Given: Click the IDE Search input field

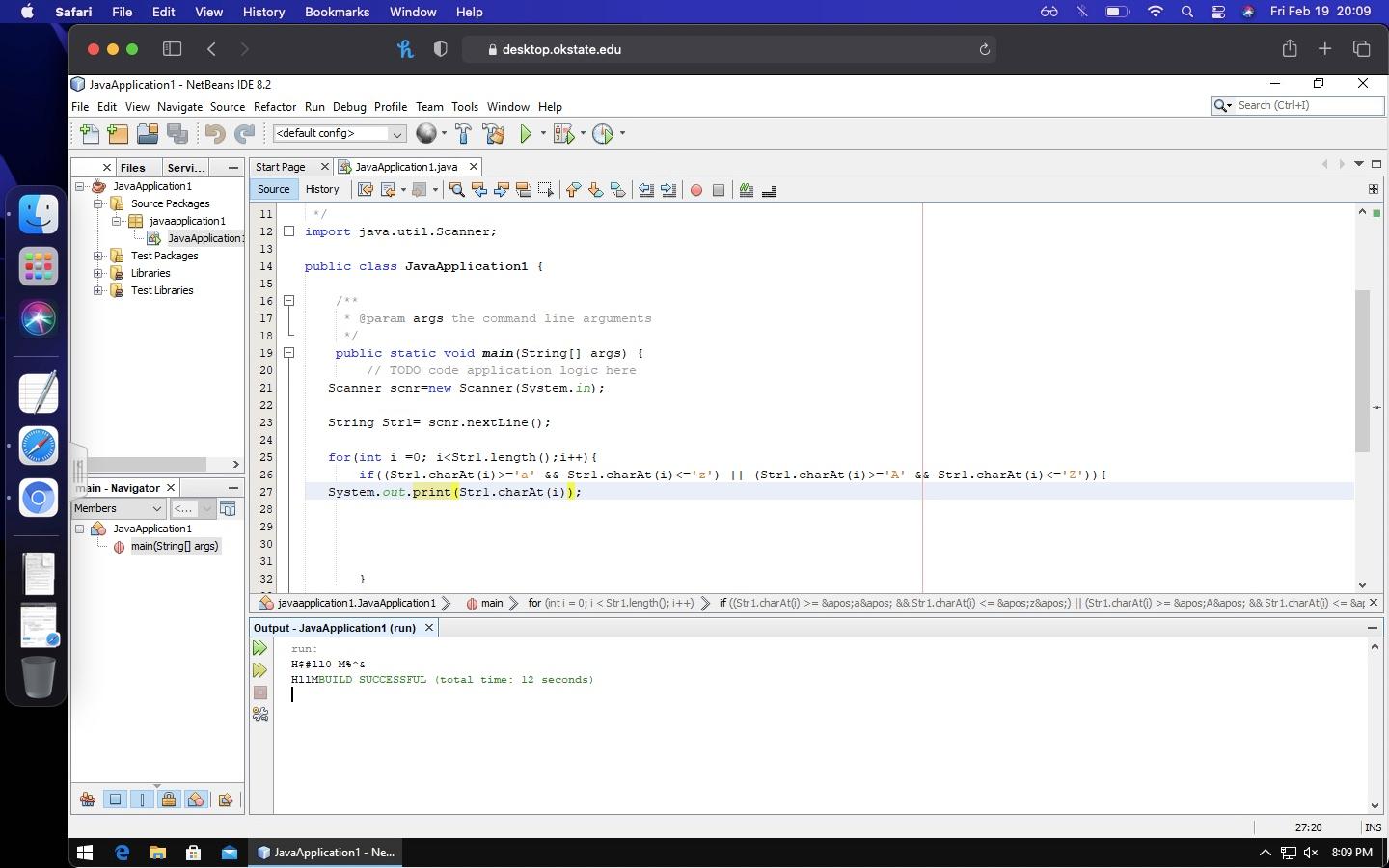Looking at the screenshot, I should click(1307, 105).
